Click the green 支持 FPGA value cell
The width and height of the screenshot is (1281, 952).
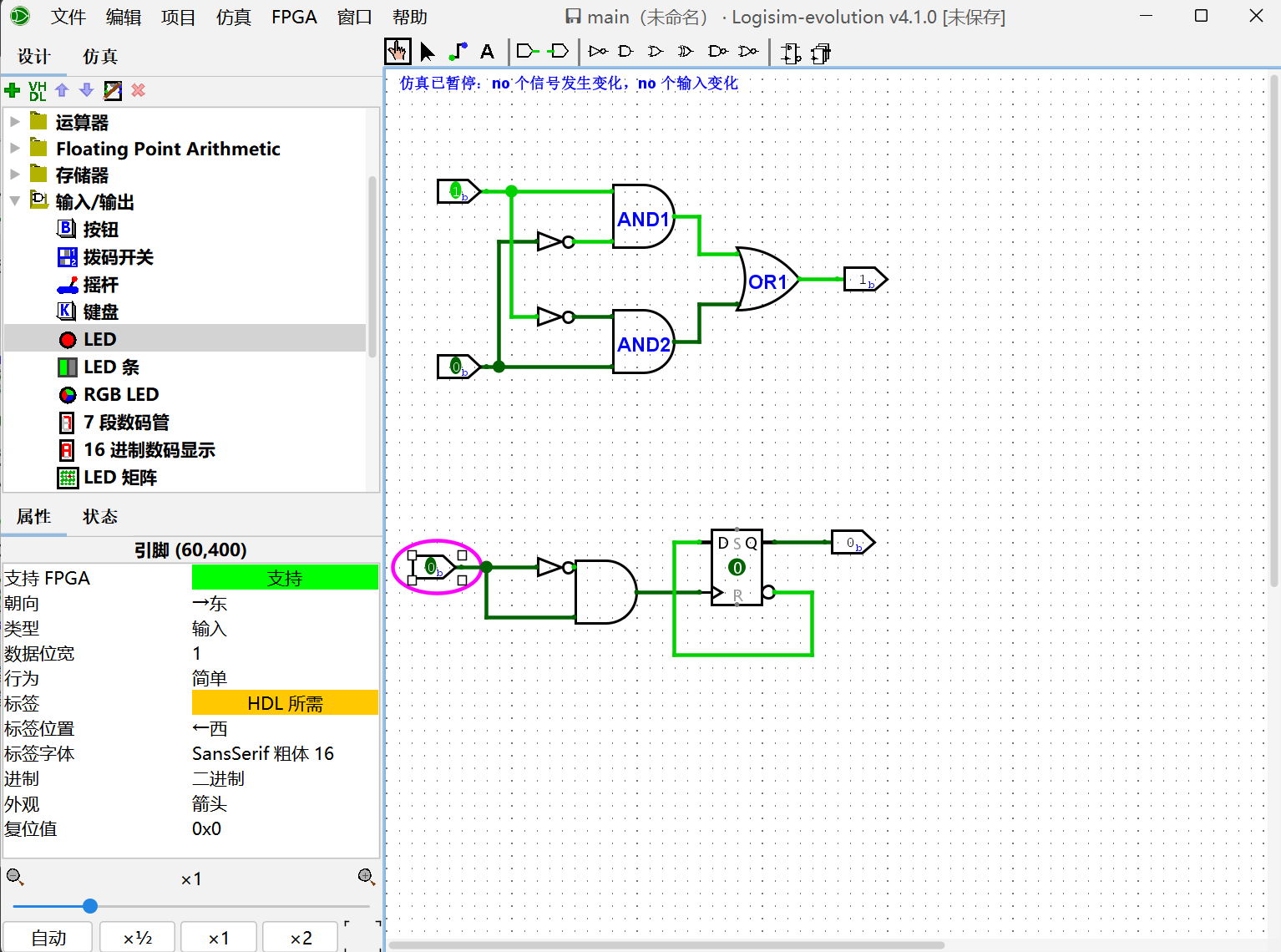pyautogui.click(x=285, y=578)
